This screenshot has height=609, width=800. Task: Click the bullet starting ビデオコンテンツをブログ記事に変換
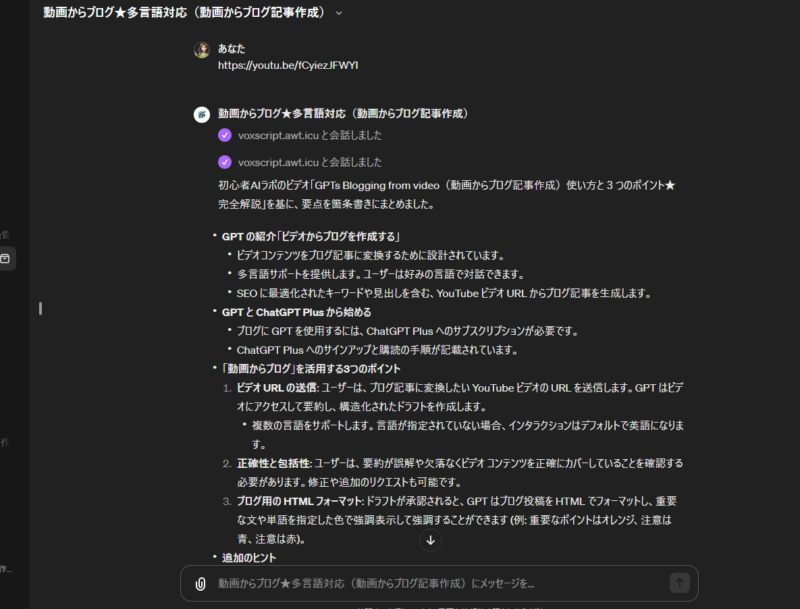370,256
